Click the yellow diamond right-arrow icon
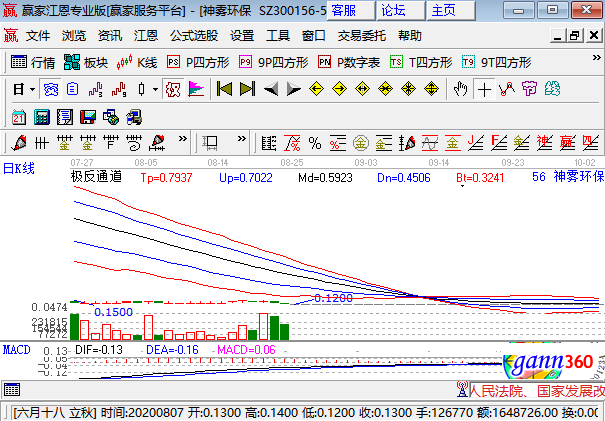Viewport: 605px width, 421px height. pos(339,89)
